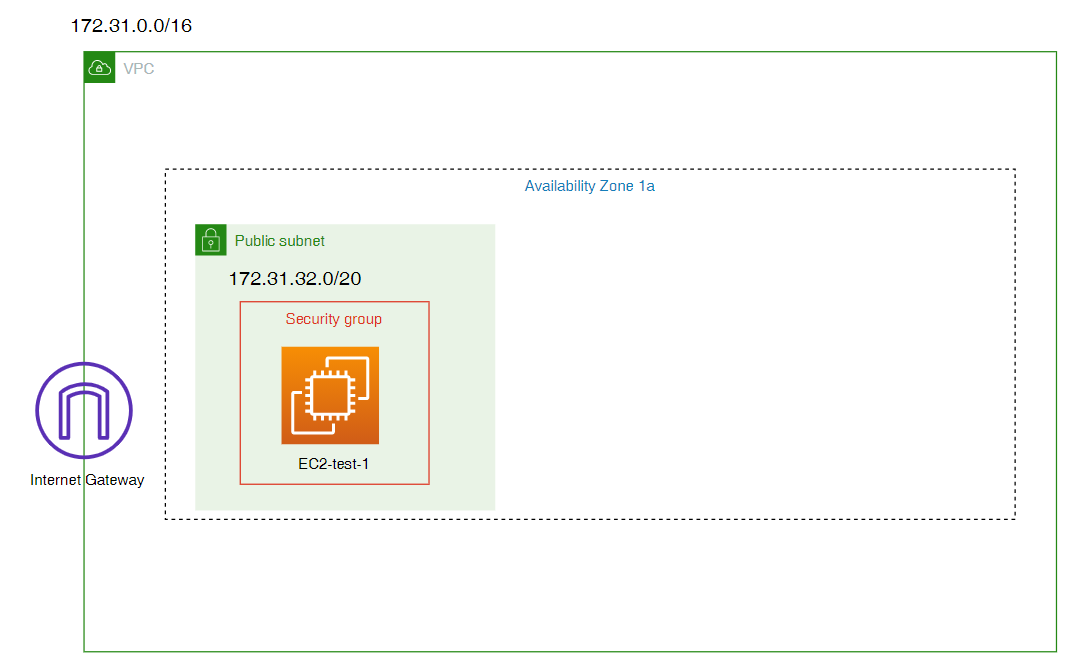Select the green VPC cloud icon
Viewport: 1089px width, 665px height.
[99, 67]
